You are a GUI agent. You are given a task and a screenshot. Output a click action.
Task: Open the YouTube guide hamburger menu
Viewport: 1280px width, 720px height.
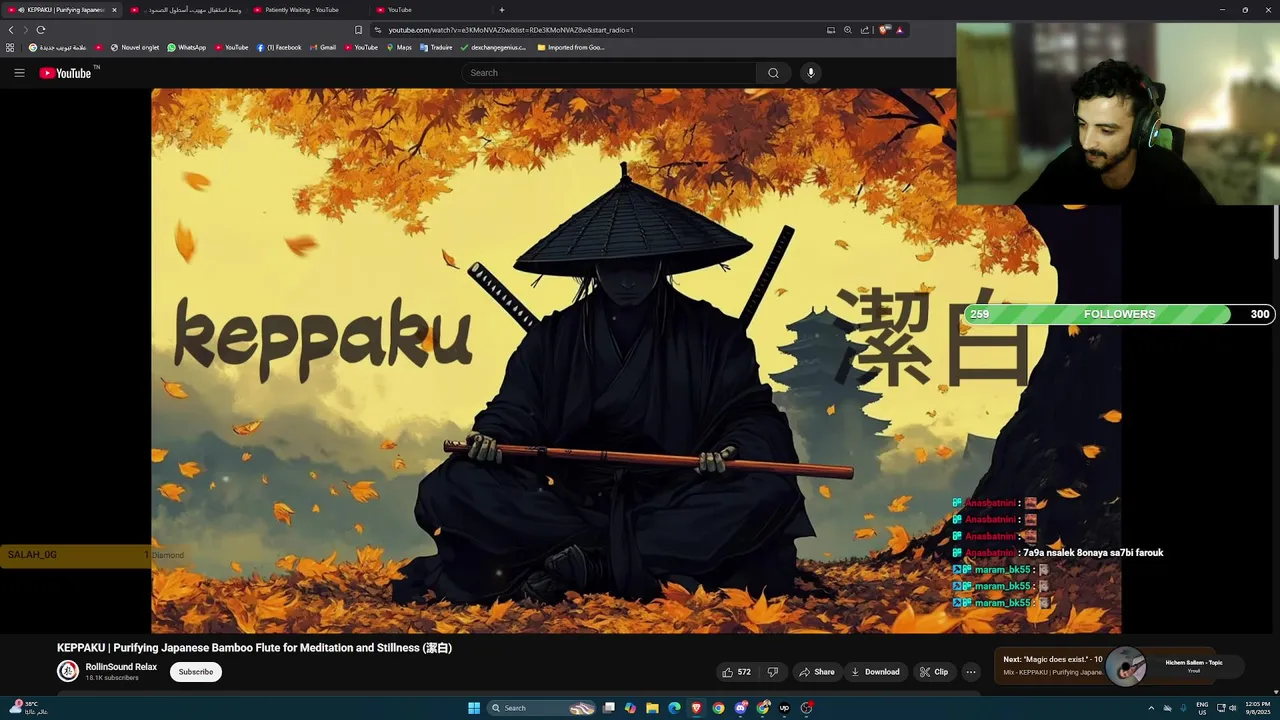point(19,73)
